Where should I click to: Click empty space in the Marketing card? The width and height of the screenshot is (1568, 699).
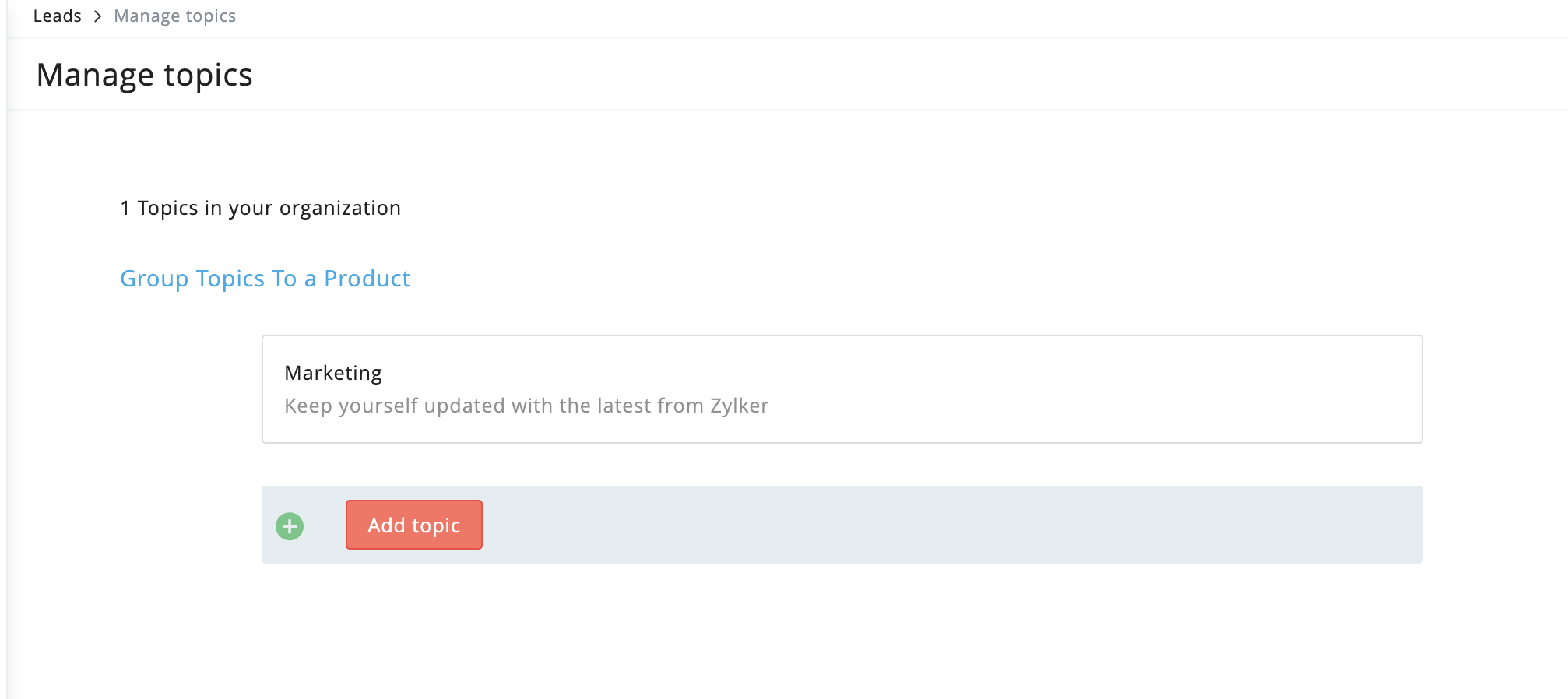pos(1090,389)
